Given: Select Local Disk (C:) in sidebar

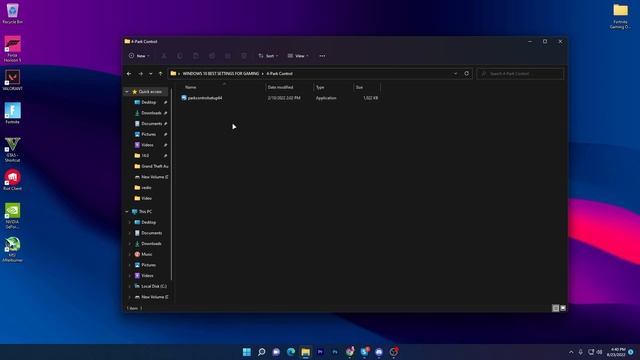Looking at the screenshot, I should click(151, 287).
